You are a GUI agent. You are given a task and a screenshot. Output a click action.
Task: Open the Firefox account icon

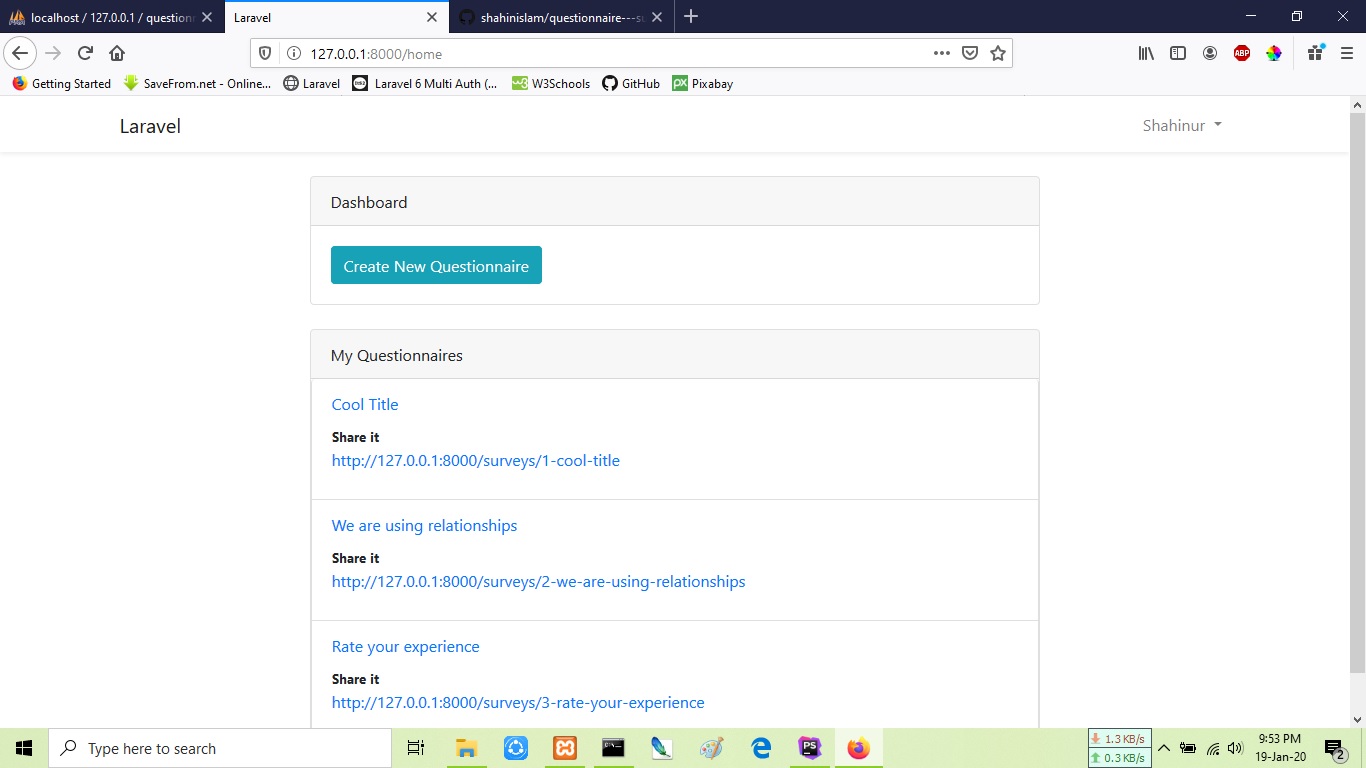click(x=1210, y=53)
